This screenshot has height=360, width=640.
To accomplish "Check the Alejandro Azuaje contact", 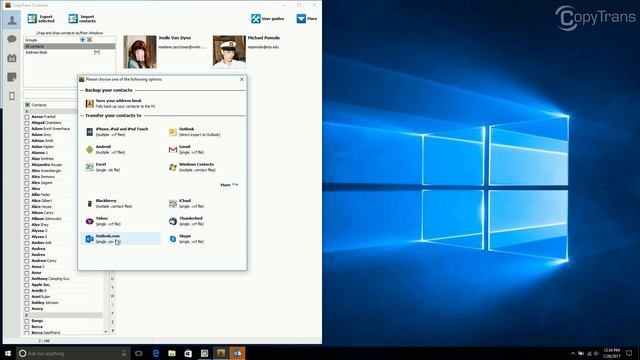I will coord(27,165).
